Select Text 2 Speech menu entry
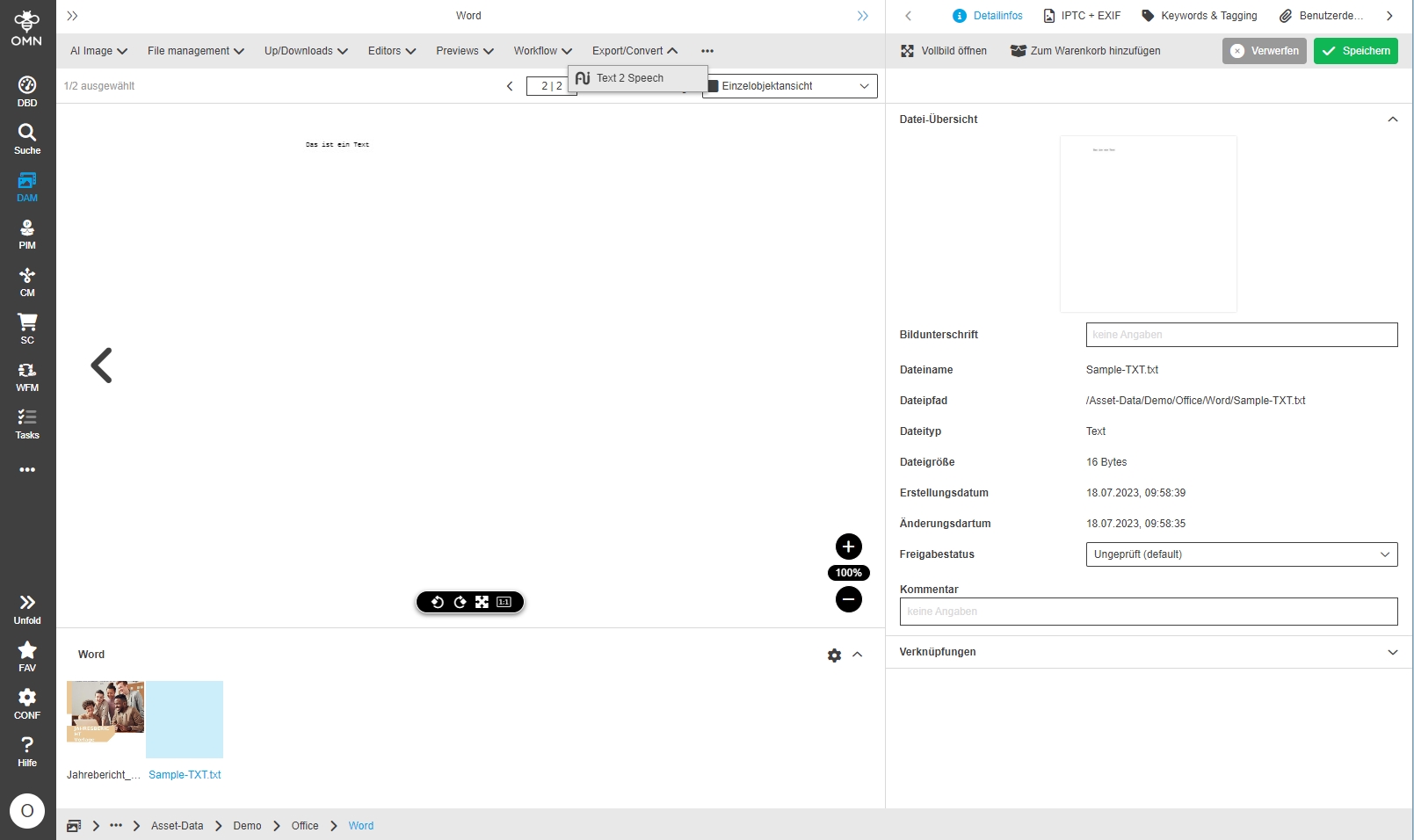 (x=638, y=78)
